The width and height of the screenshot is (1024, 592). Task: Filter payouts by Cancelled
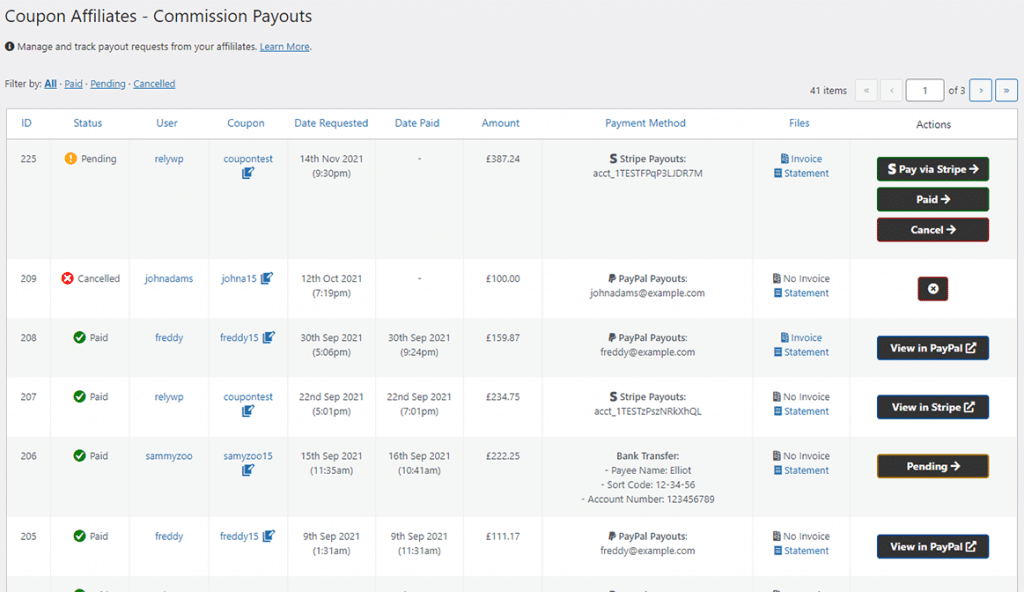tap(154, 84)
